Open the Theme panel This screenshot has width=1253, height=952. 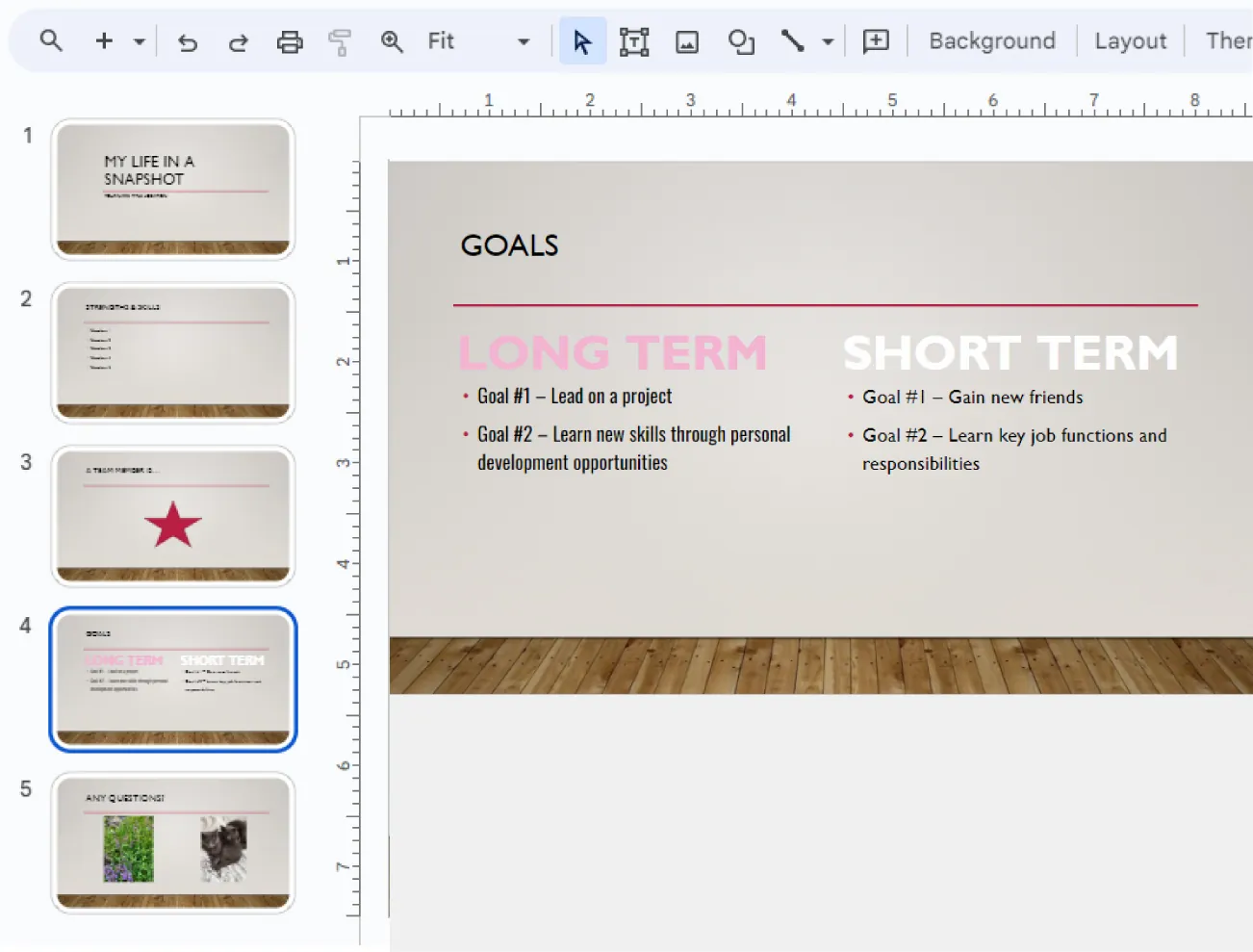coord(1229,40)
